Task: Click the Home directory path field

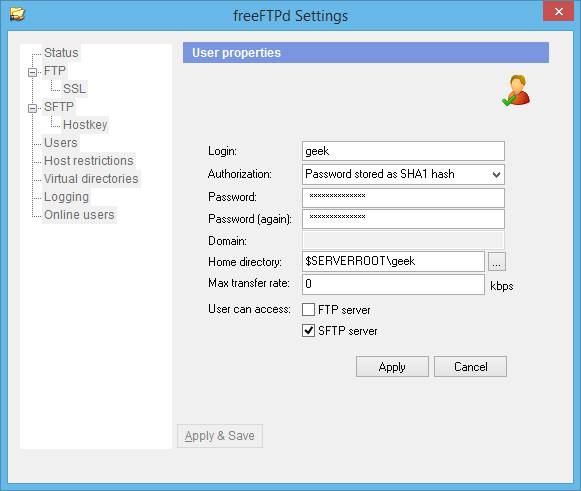Action: [x=393, y=262]
